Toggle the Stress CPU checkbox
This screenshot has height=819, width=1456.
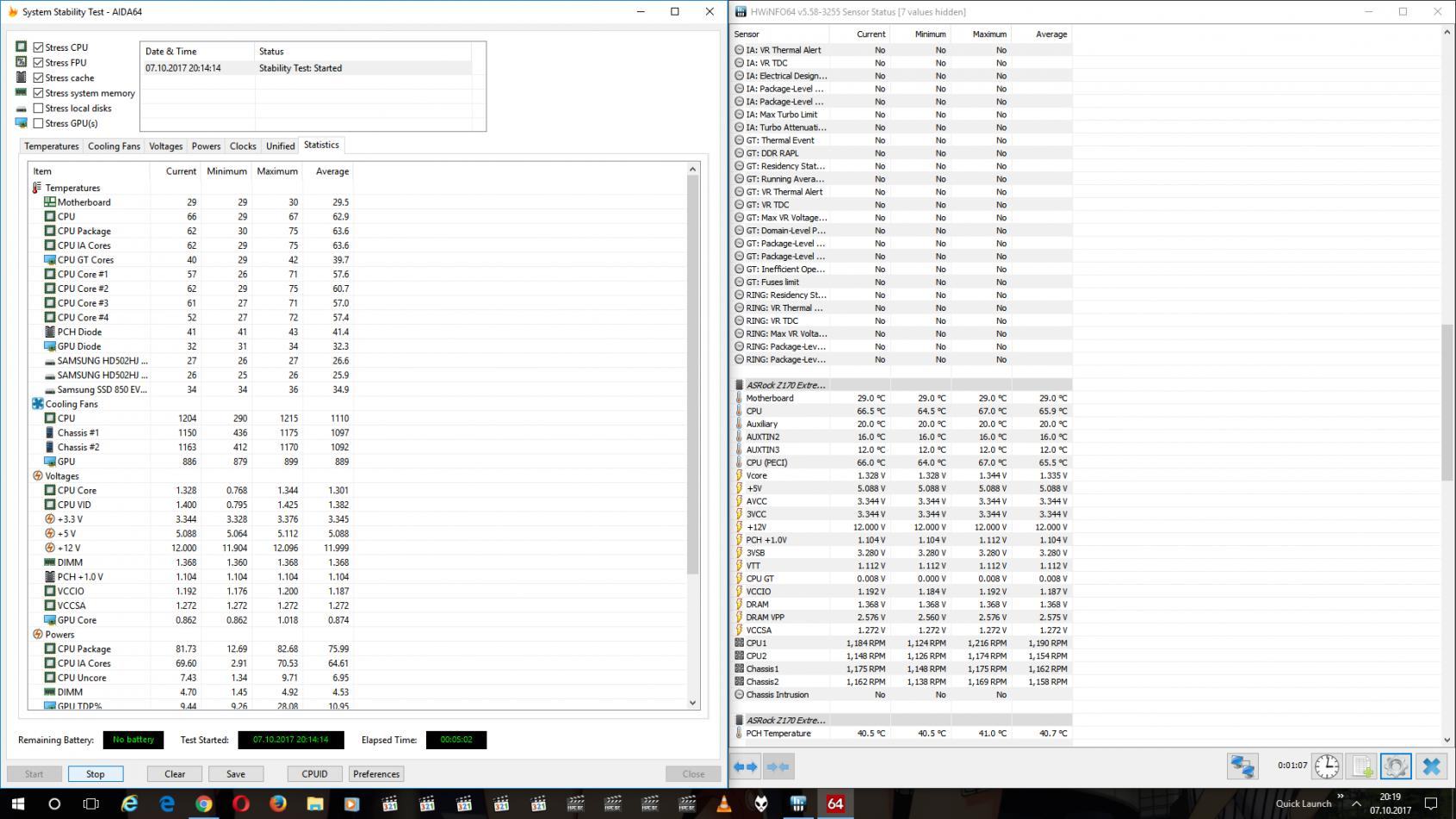[38, 47]
